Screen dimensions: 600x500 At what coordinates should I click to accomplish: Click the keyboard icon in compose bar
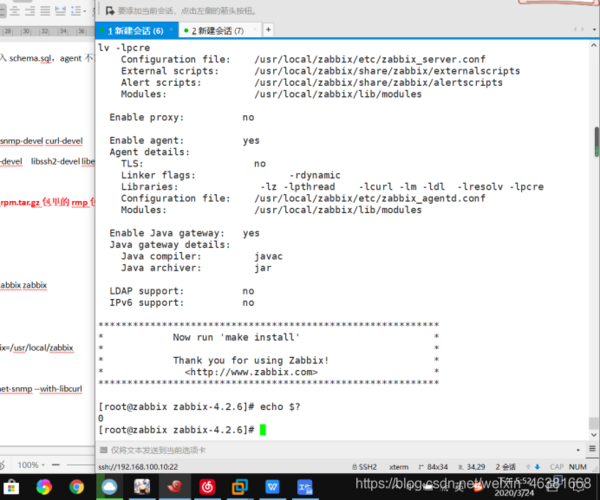point(103,450)
